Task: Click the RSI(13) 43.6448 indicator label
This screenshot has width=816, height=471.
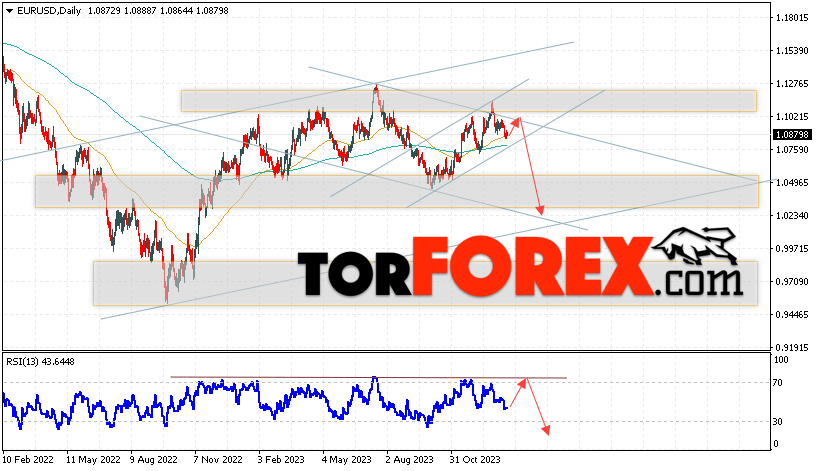Action: pyautogui.click(x=41, y=362)
